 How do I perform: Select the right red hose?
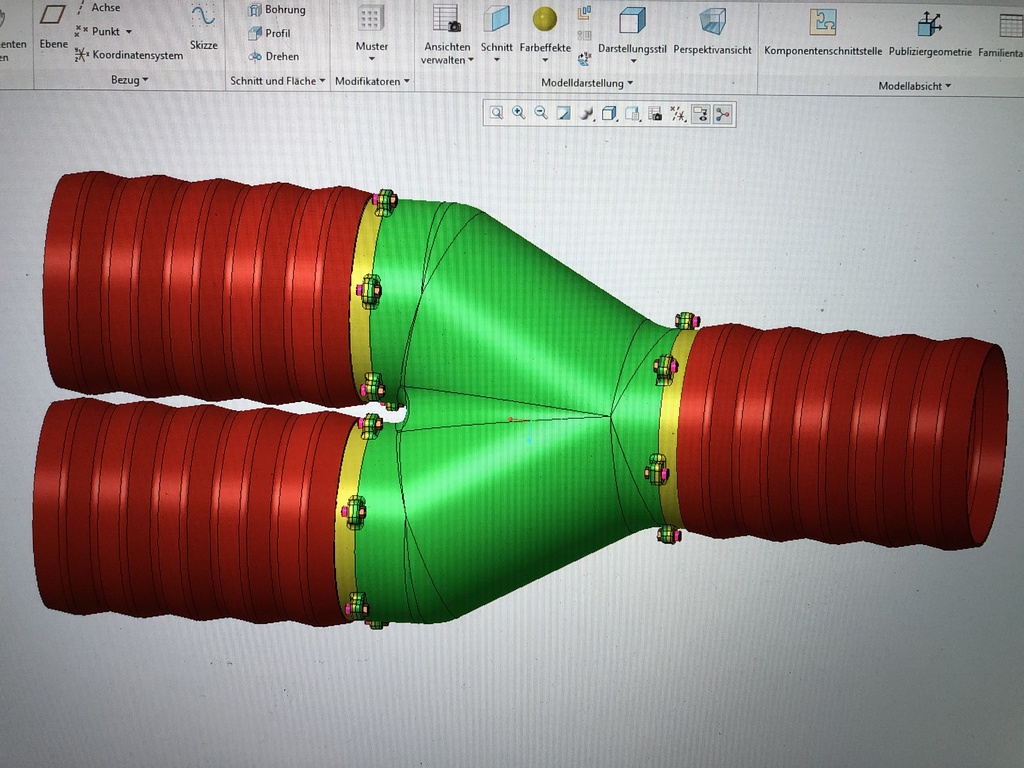click(842, 438)
